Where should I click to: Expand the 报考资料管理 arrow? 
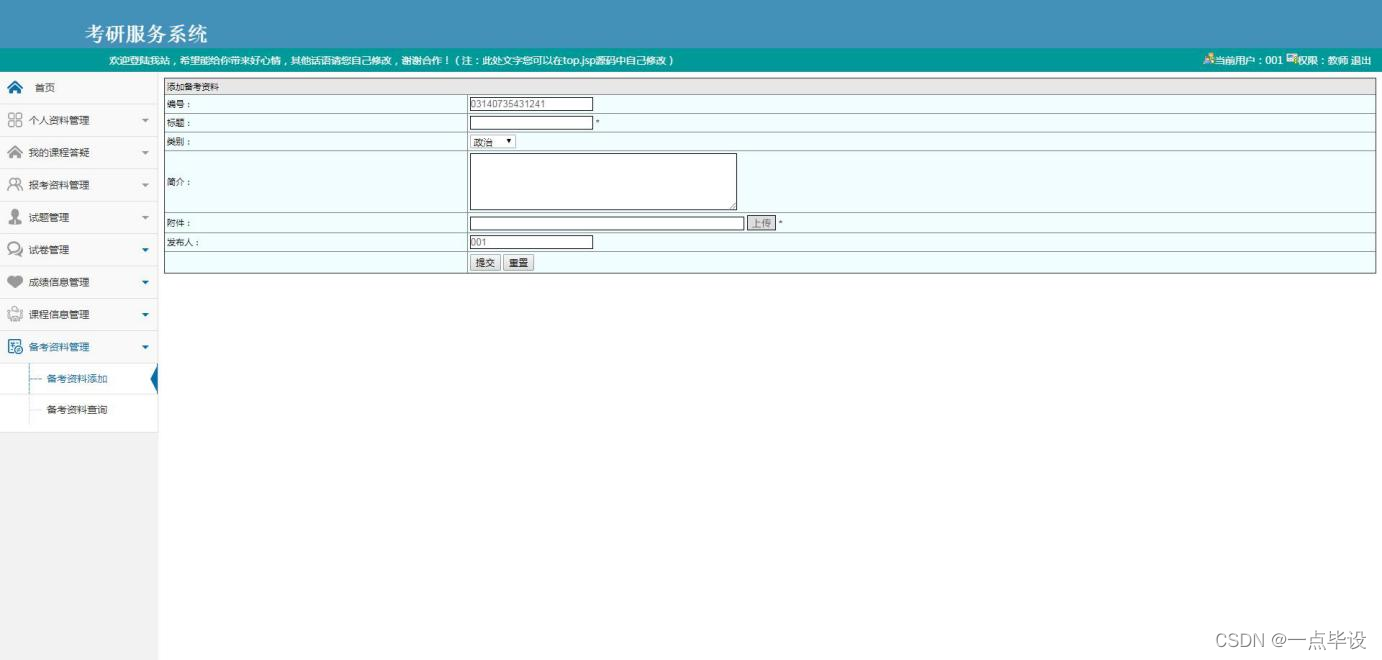pos(145,185)
